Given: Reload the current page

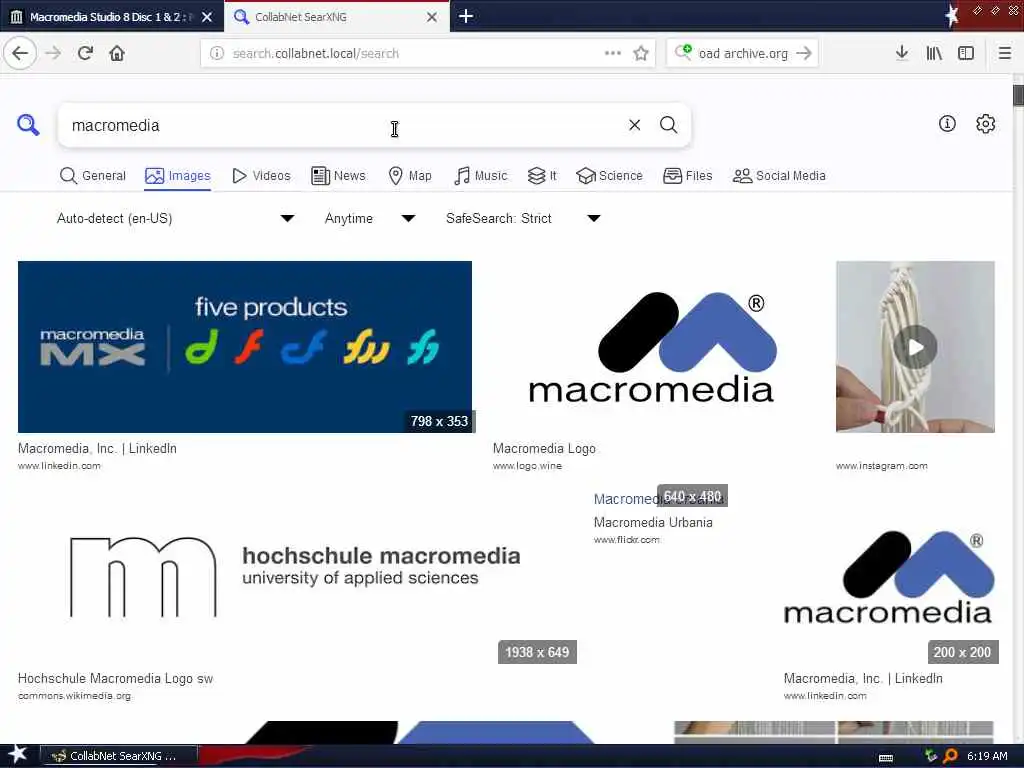Looking at the screenshot, I should point(85,53).
